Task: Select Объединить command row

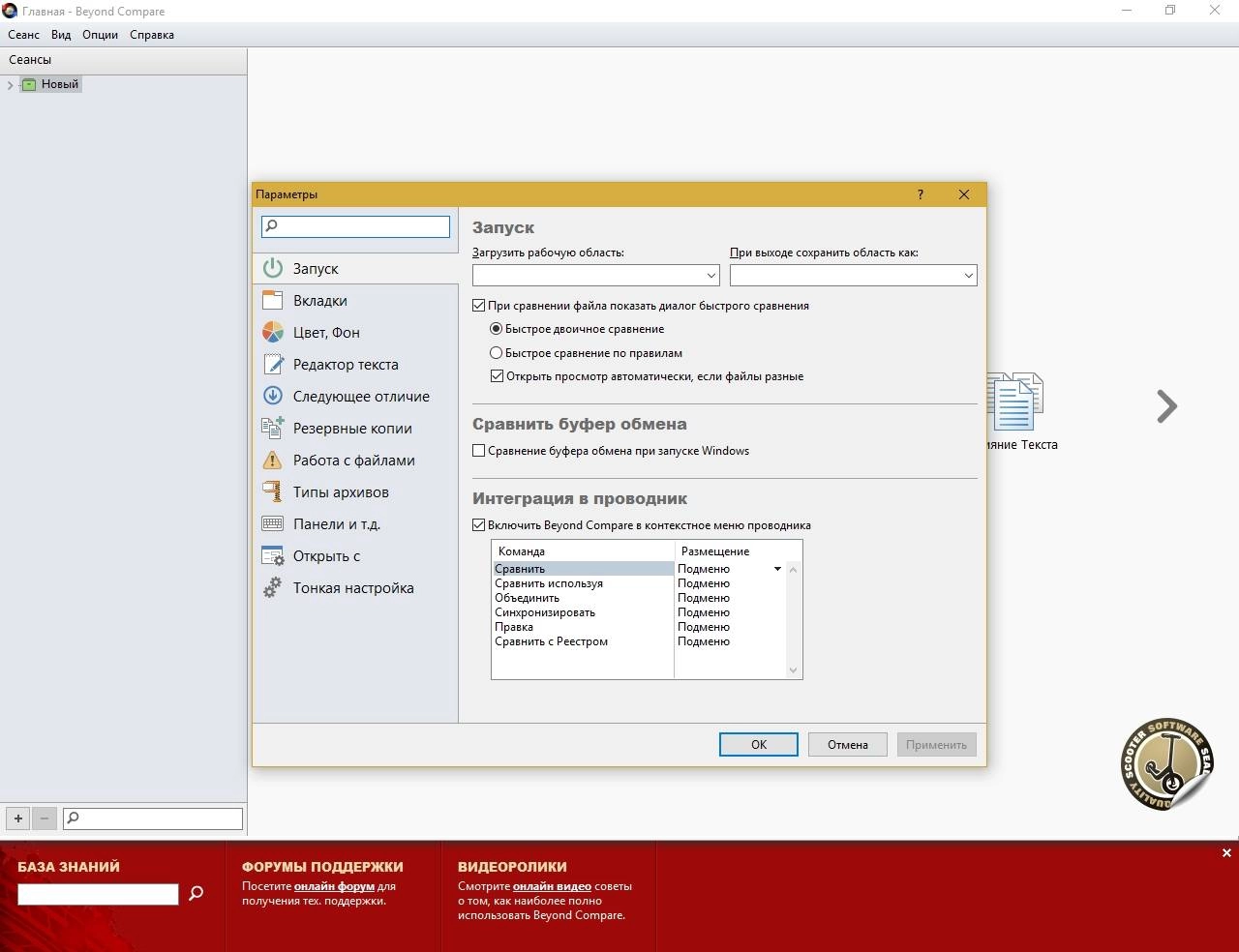Action: (583, 598)
